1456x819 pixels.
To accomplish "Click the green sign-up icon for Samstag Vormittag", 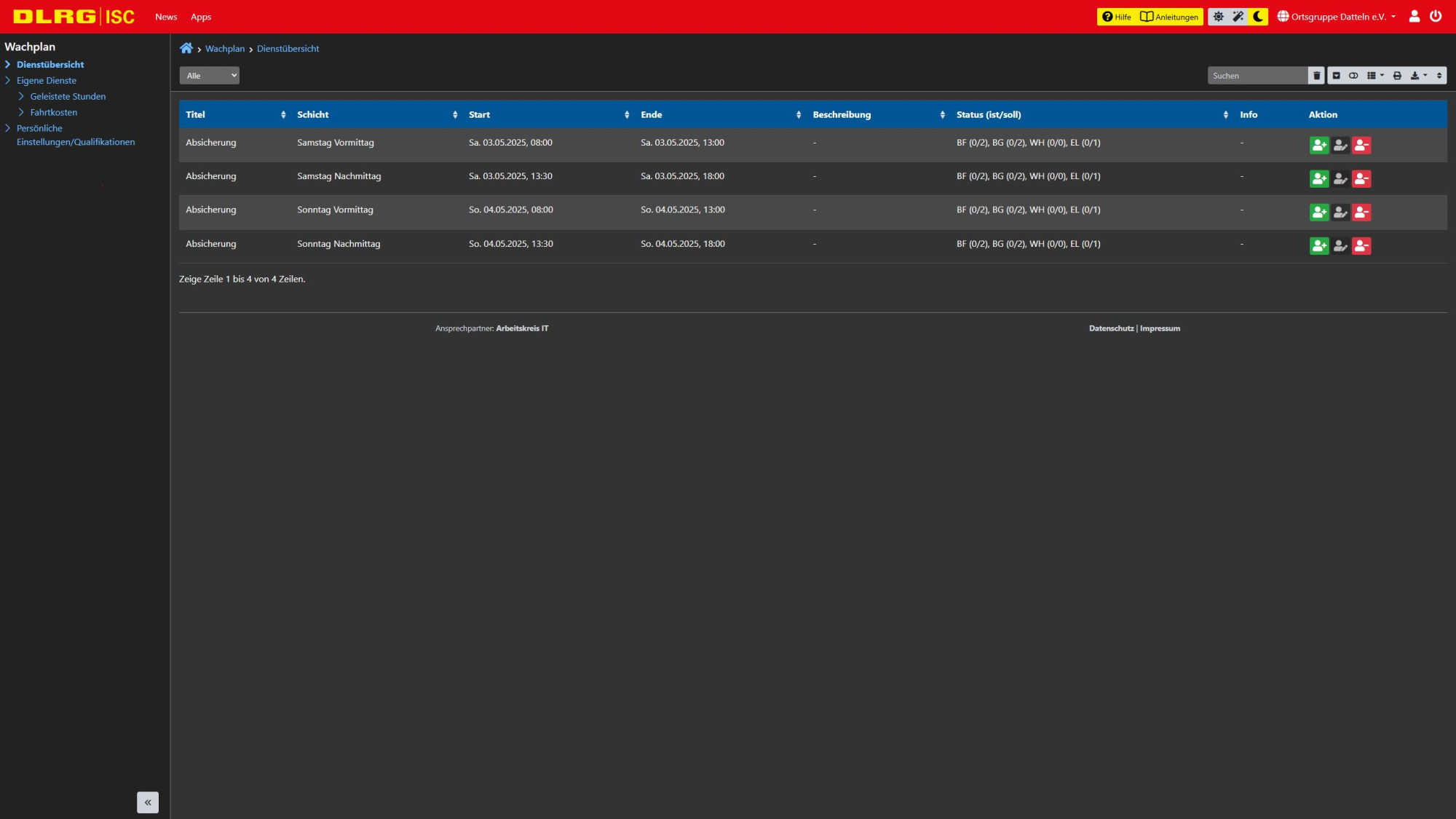I will pyautogui.click(x=1319, y=146).
